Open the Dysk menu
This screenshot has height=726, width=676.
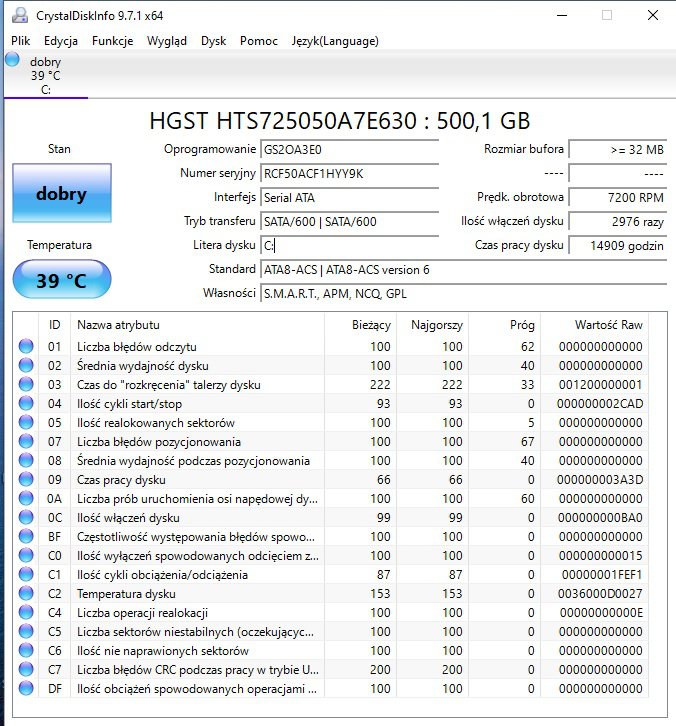tap(213, 41)
